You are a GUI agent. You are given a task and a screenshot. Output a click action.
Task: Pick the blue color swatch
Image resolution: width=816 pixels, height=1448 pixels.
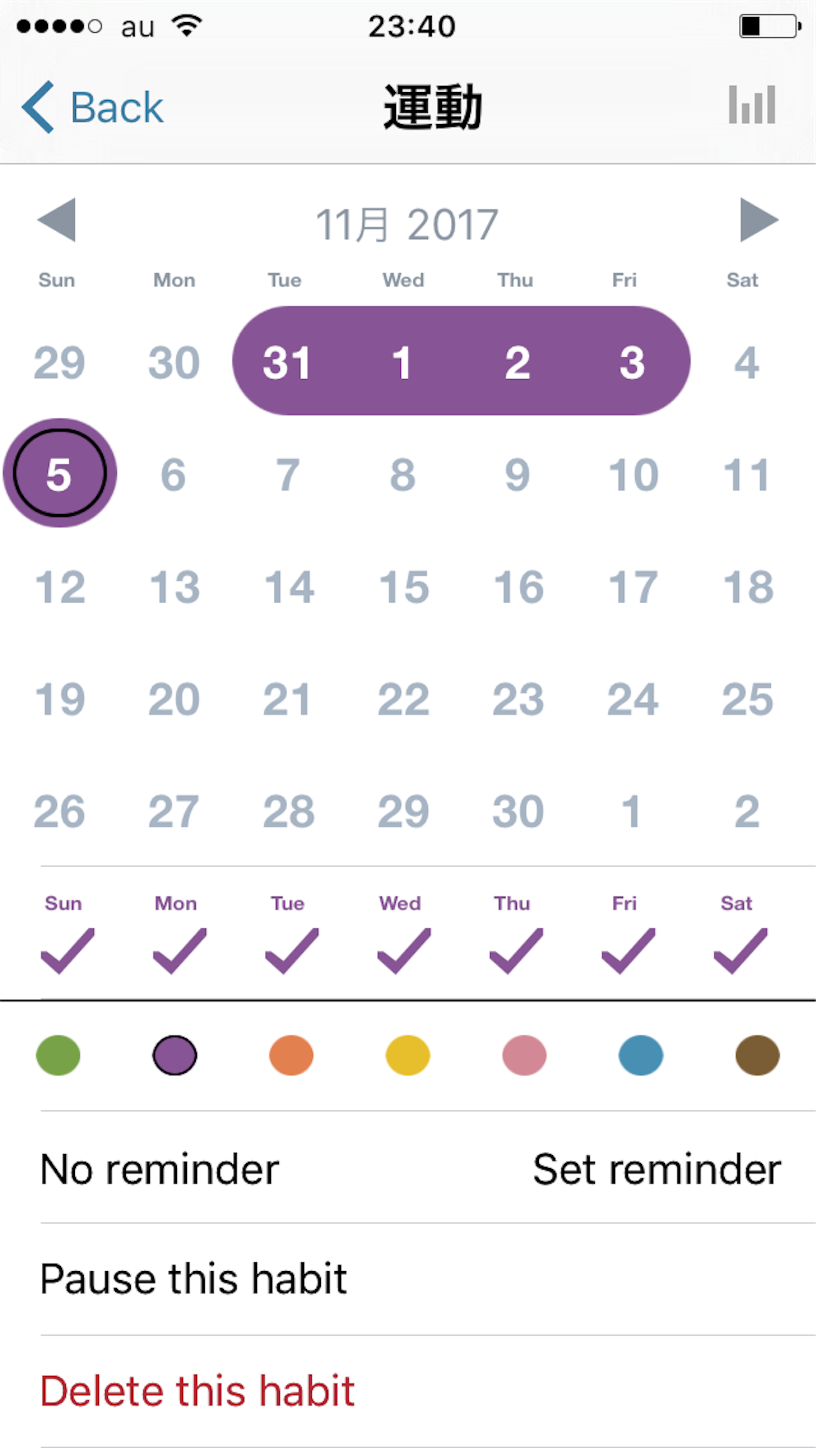coord(641,1055)
